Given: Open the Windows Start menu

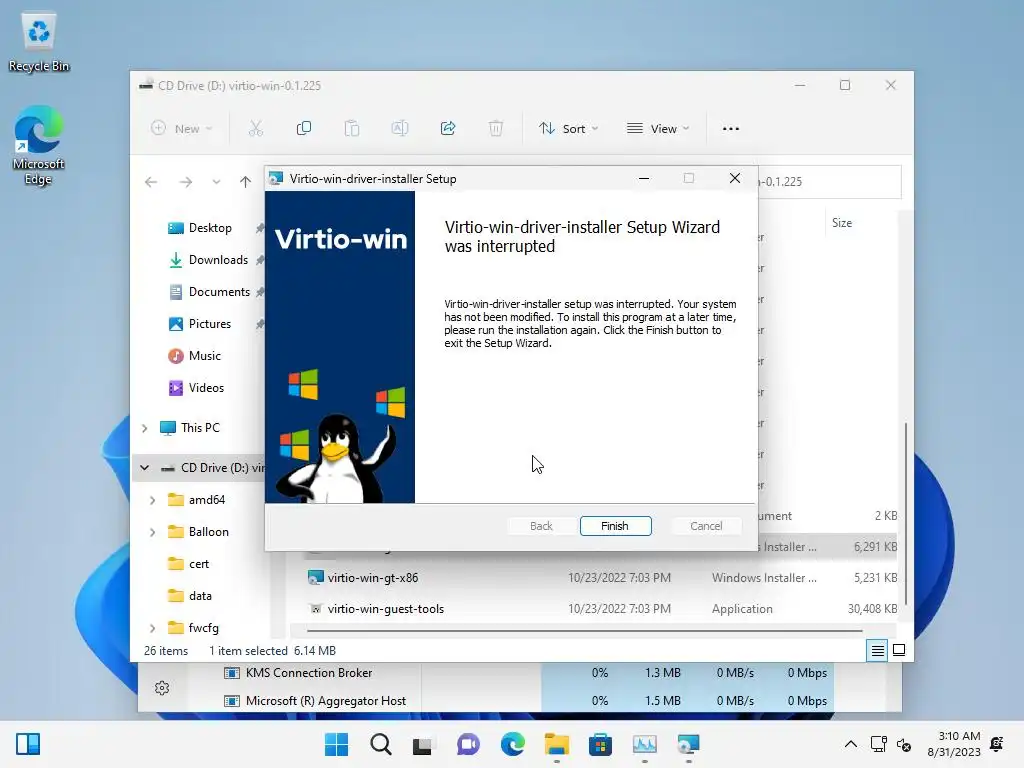Looking at the screenshot, I should 336,744.
